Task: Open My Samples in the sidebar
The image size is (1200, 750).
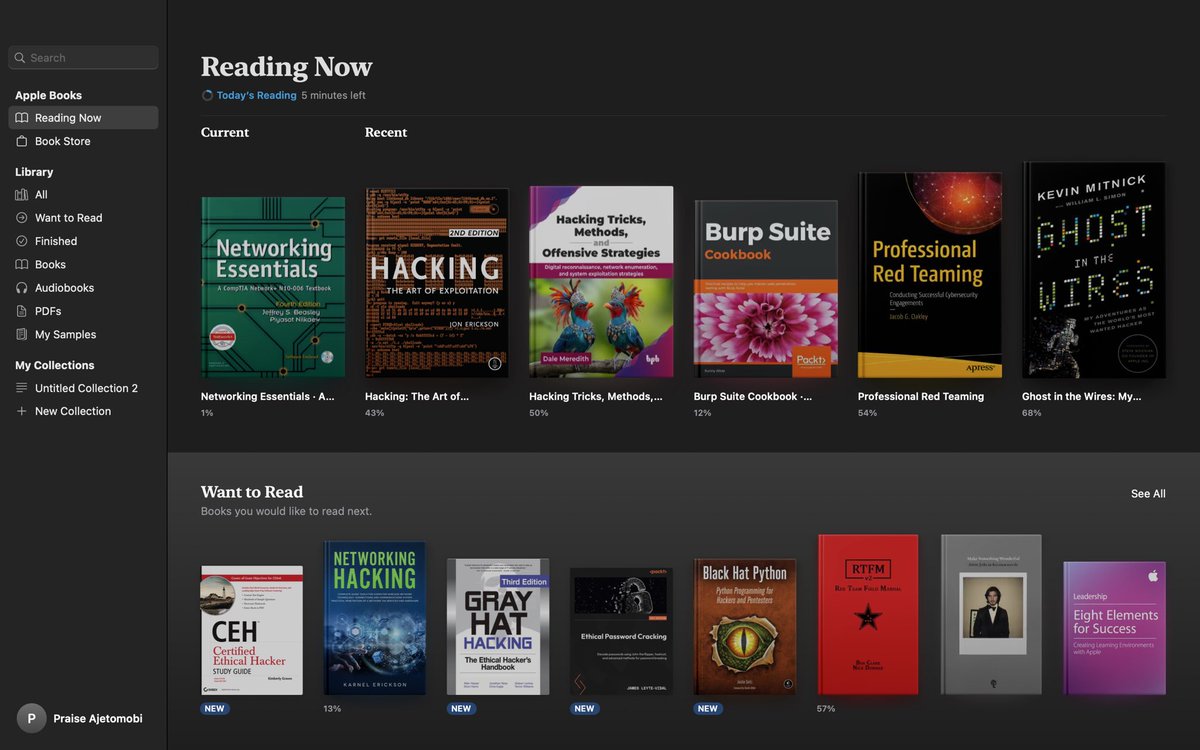Action: (83, 335)
